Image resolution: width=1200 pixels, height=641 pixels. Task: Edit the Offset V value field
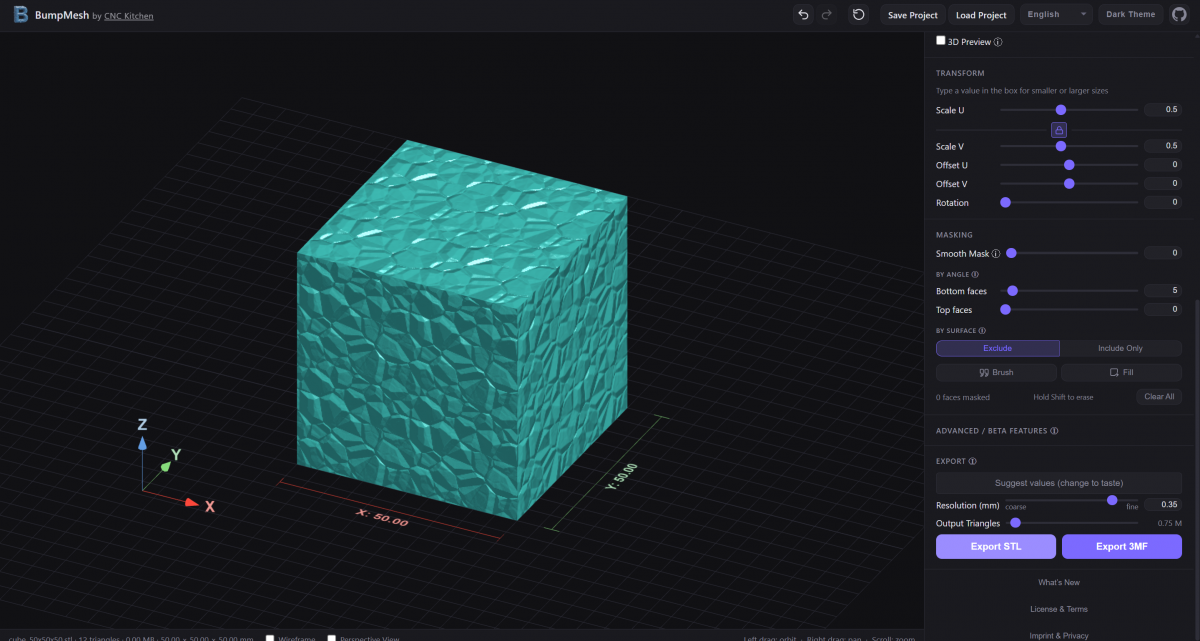pos(1163,184)
